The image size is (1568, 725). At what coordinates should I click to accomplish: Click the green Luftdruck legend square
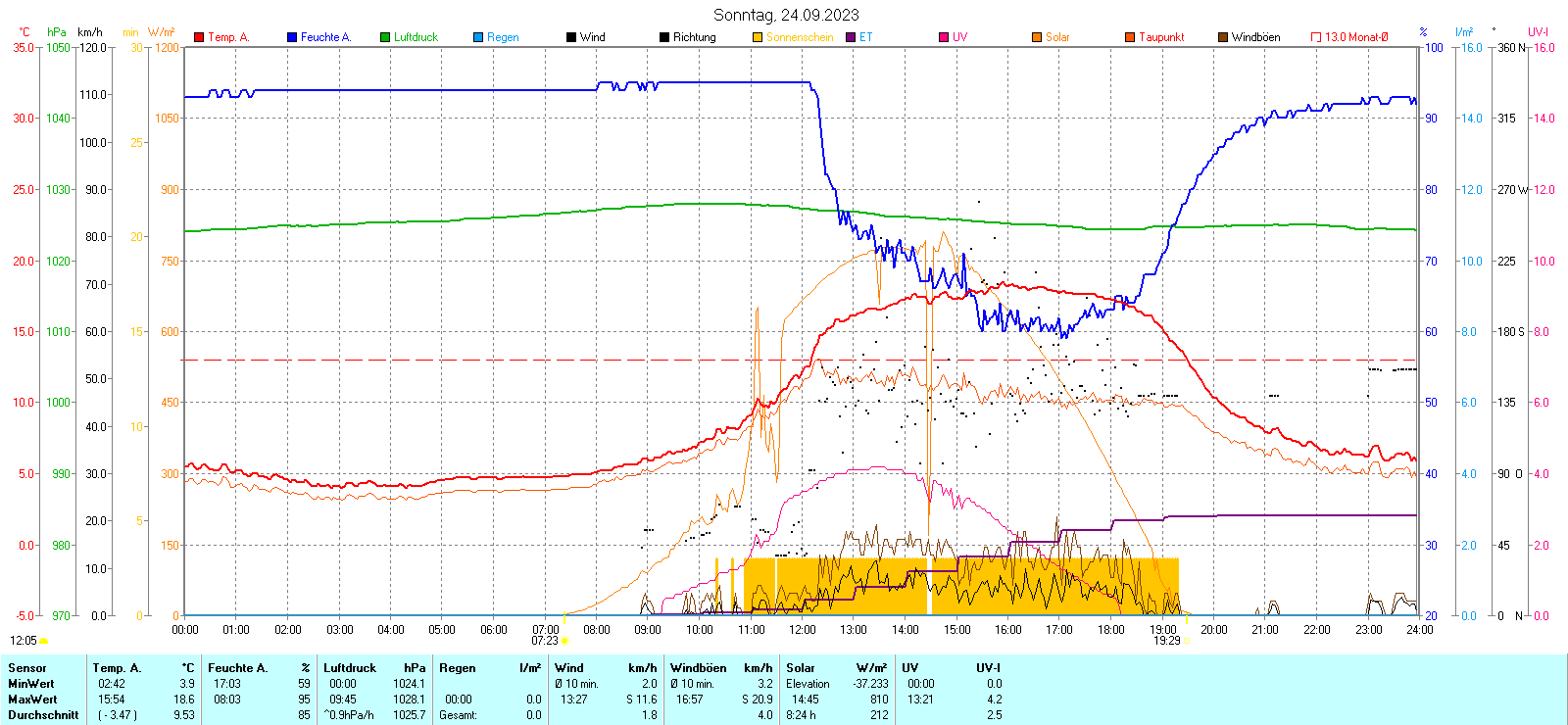coord(385,37)
